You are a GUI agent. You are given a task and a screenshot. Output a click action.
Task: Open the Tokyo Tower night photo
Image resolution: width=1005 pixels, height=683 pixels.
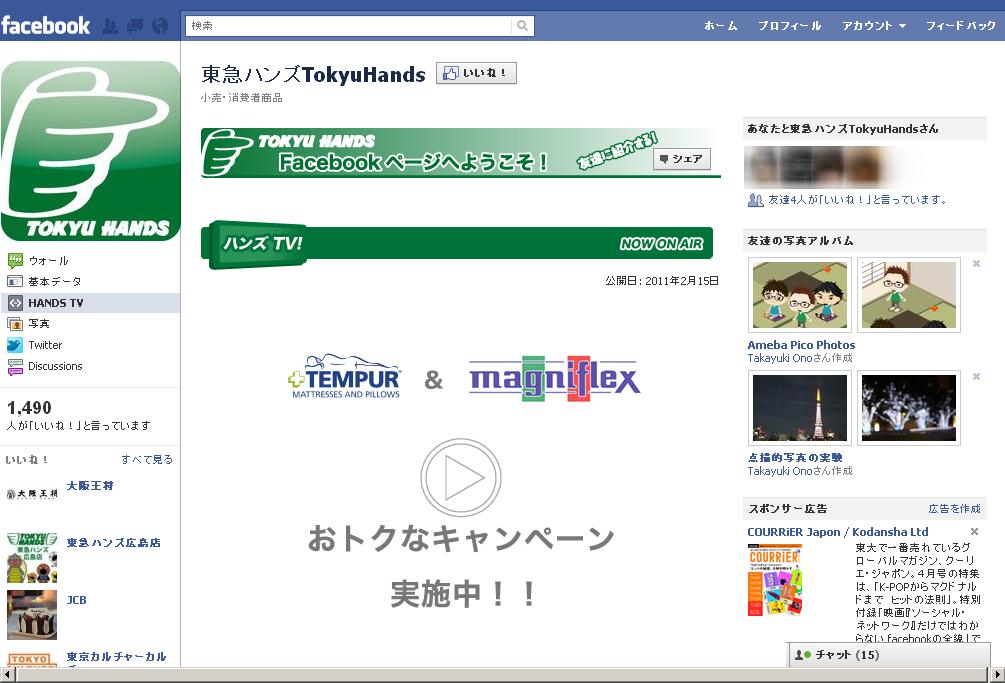click(x=800, y=407)
